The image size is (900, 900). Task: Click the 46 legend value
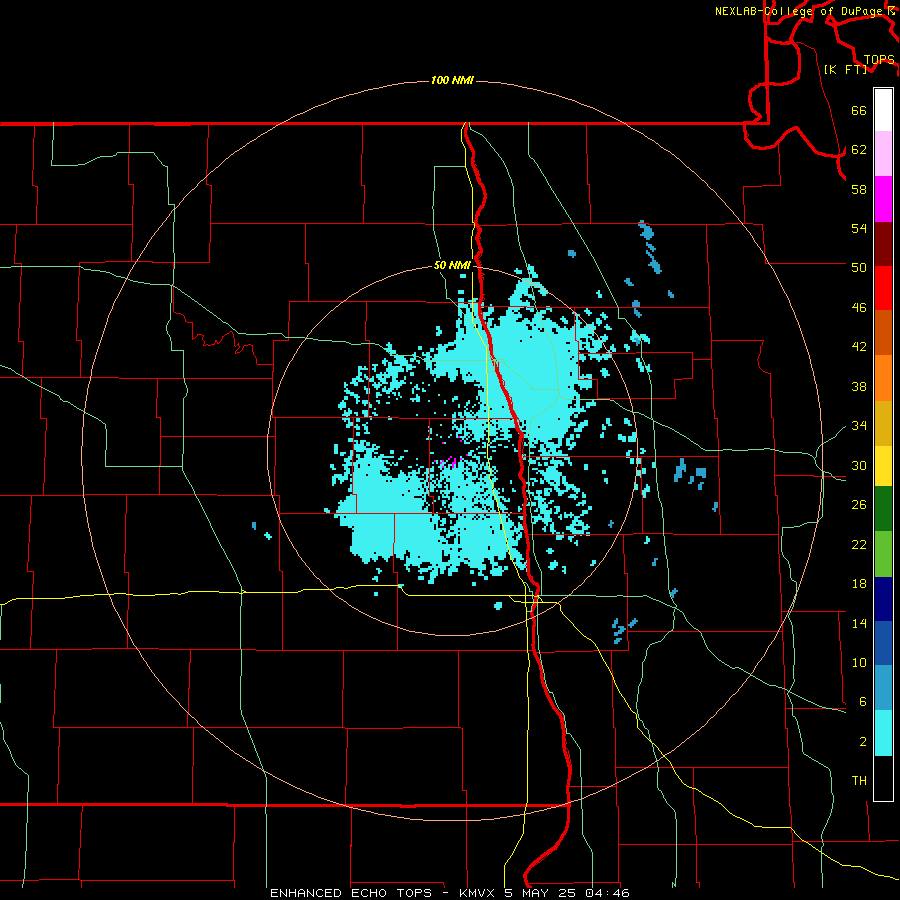(x=859, y=308)
